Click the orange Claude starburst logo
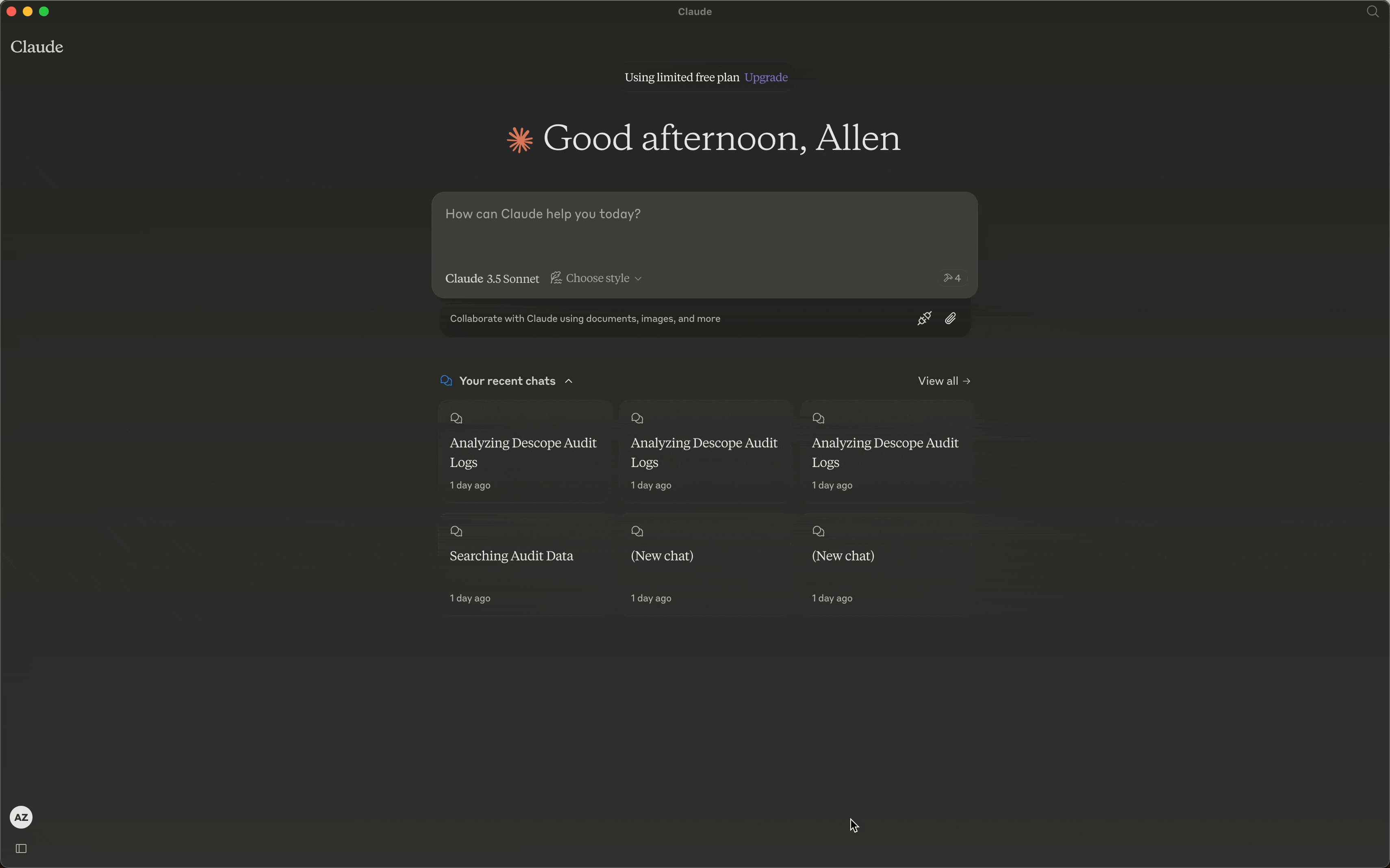 [519, 139]
